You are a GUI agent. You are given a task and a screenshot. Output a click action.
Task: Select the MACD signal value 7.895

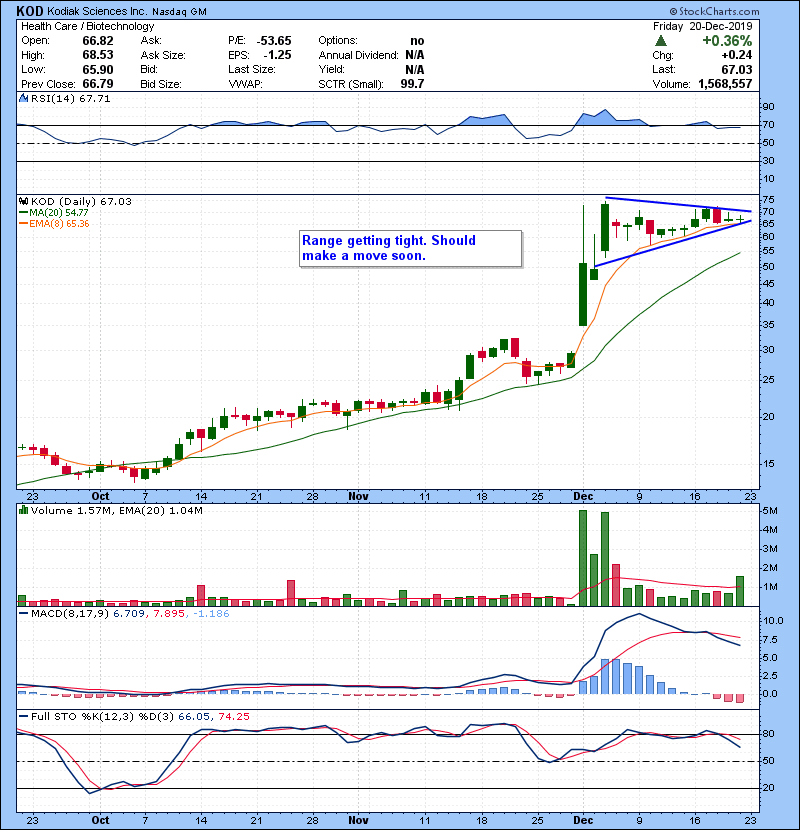[169, 614]
